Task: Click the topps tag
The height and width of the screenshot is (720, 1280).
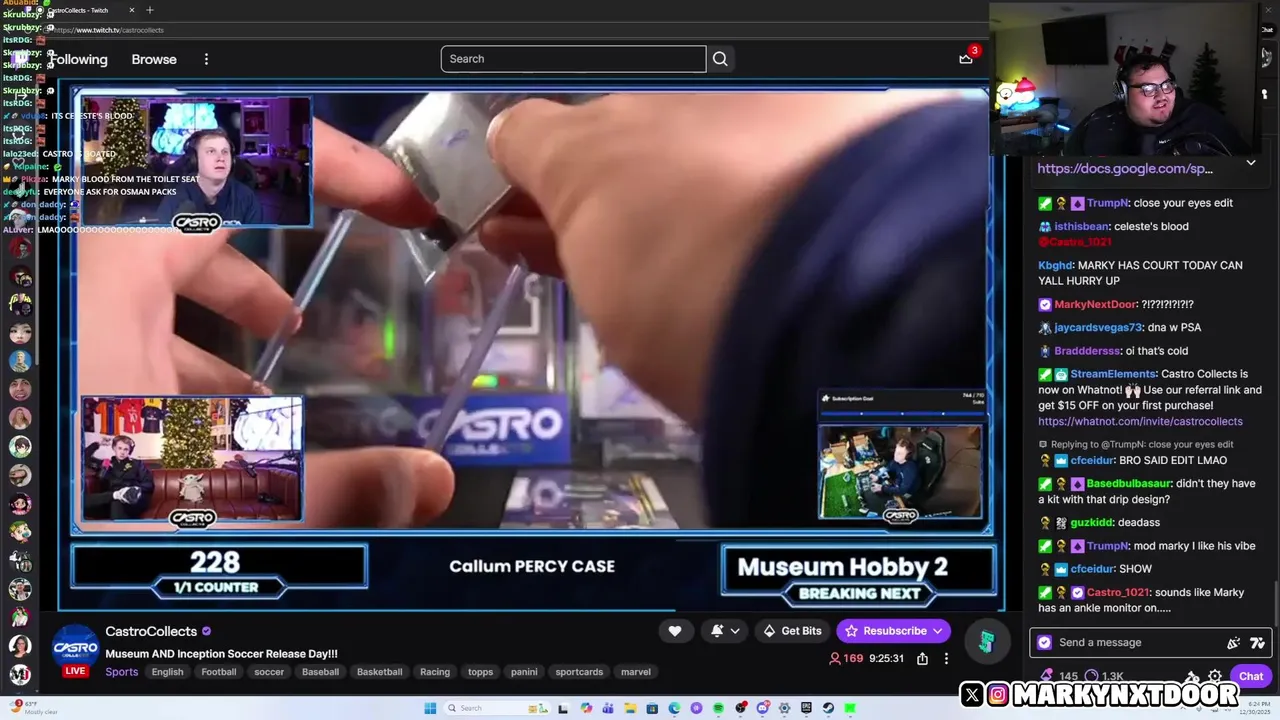Action: click(x=481, y=672)
